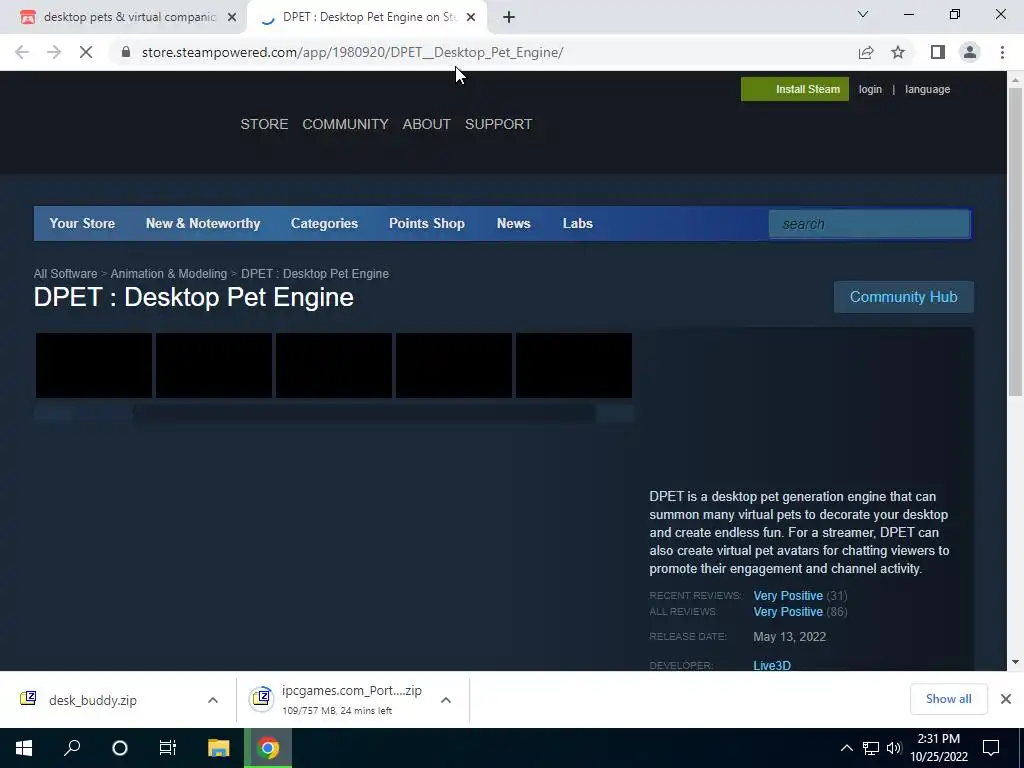The image size is (1024, 768).
Task: Expand options for the ipcgames.com download
Action: click(446, 700)
